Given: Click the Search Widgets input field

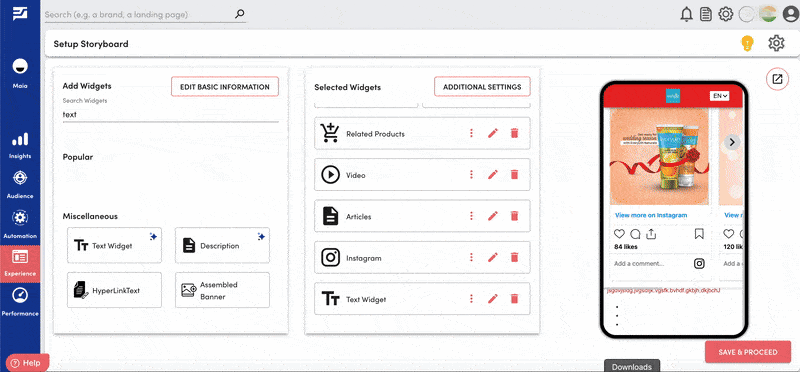Looking at the screenshot, I should (170, 115).
